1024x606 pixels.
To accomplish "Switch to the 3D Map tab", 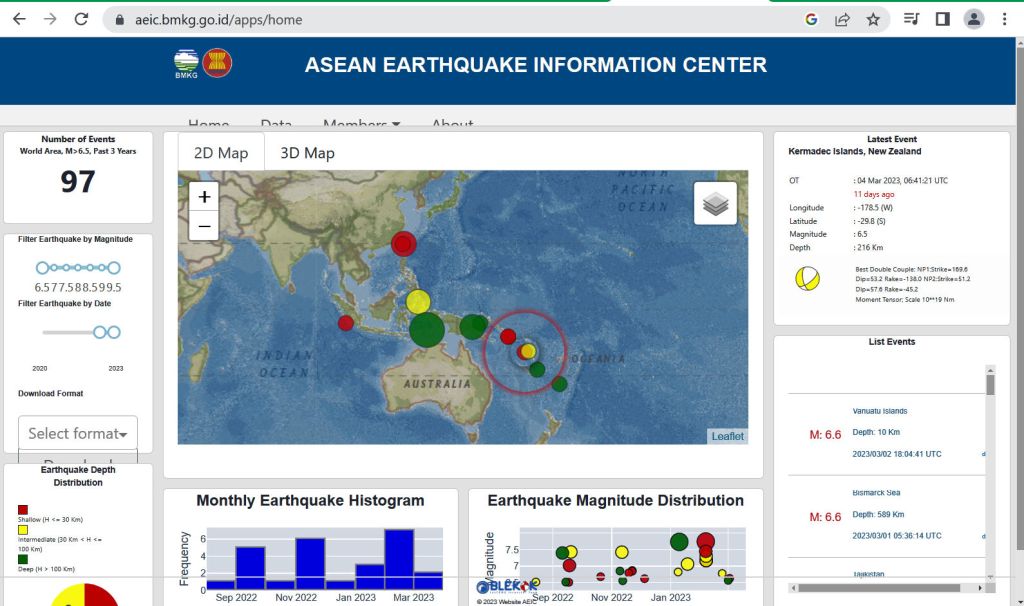I will pos(307,153).
